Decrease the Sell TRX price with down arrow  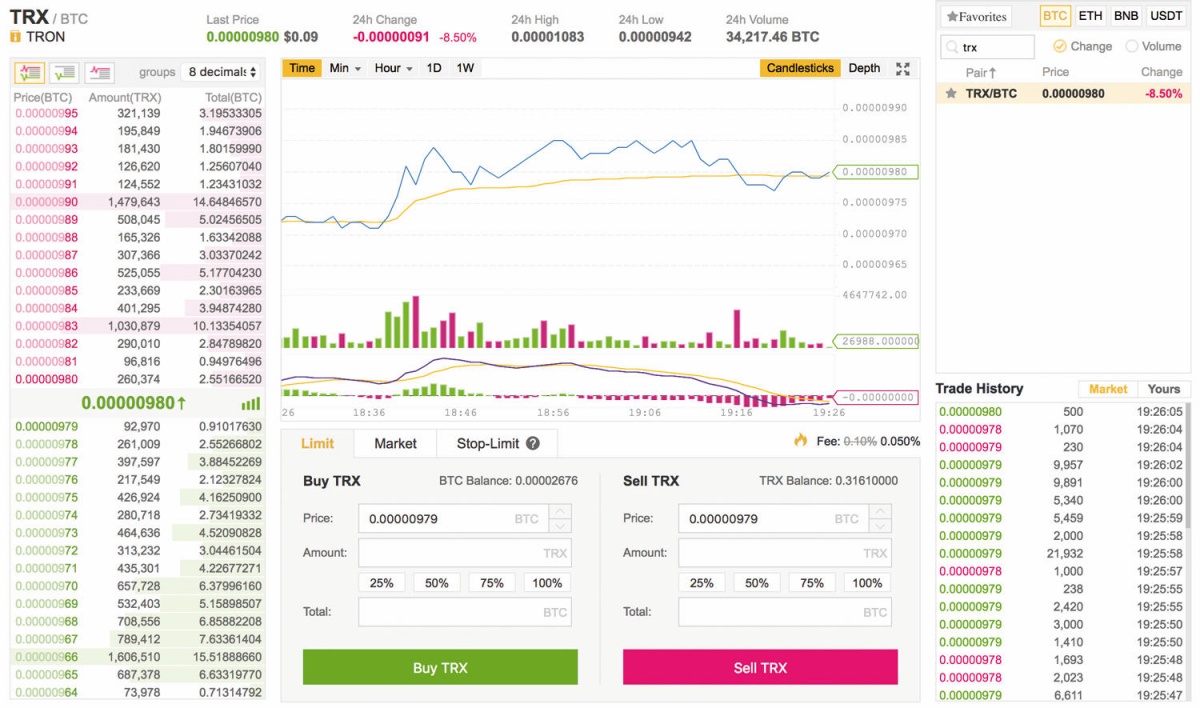pyautogui.click(x=881, y=525)
